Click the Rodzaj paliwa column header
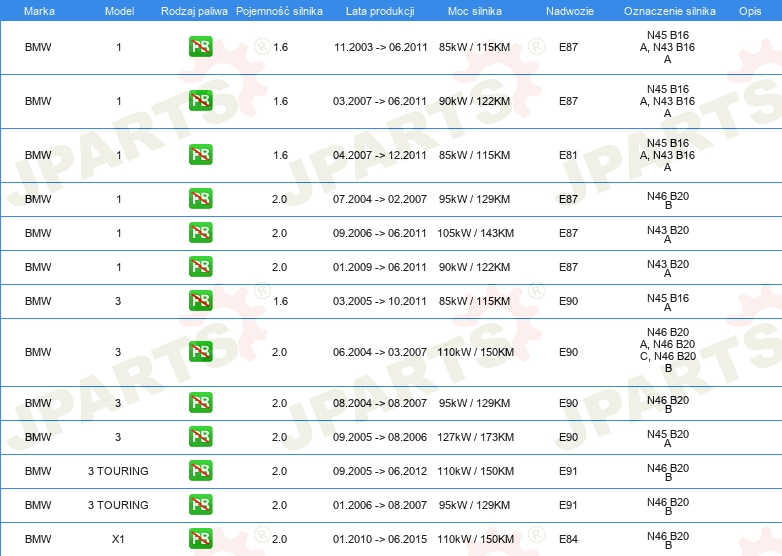This screenshot has width=782, height=556. 194,11
